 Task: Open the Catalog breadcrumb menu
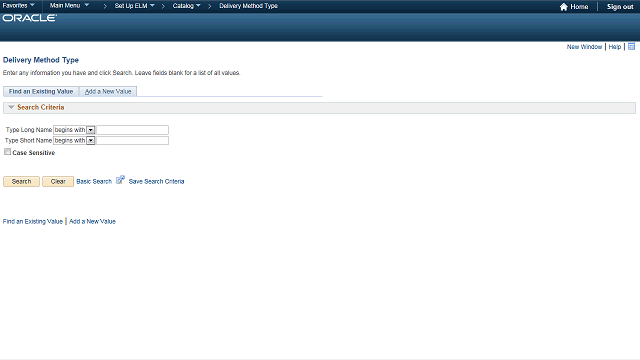pos(187,6)
